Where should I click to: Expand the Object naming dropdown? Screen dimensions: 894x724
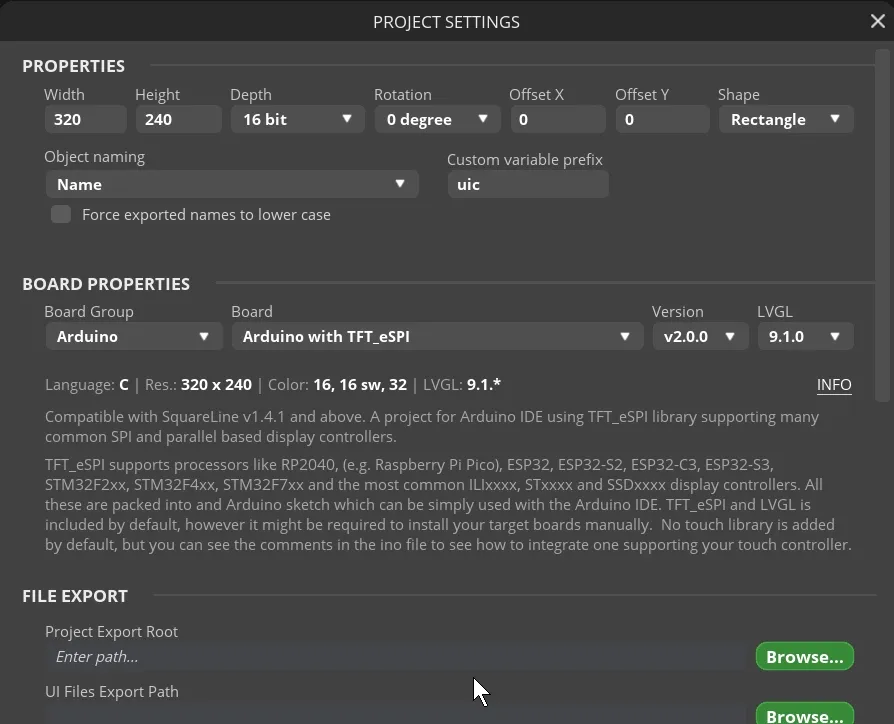[231, 184]
